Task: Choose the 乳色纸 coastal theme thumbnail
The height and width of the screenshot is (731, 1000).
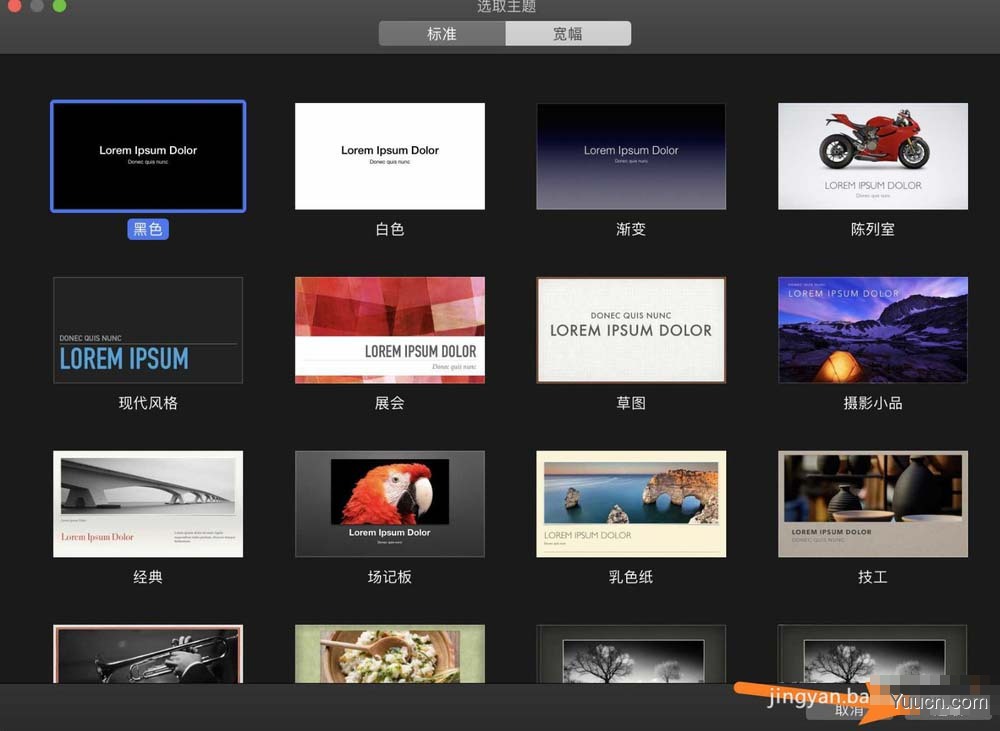Action: coord(631,504)
